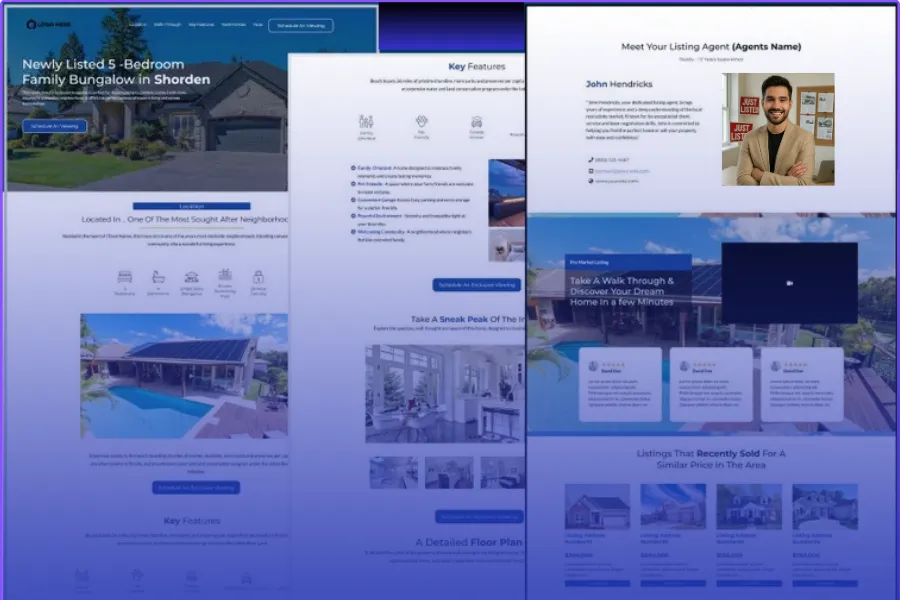Open the Walk-Through navigation link

tap(168, 25)
